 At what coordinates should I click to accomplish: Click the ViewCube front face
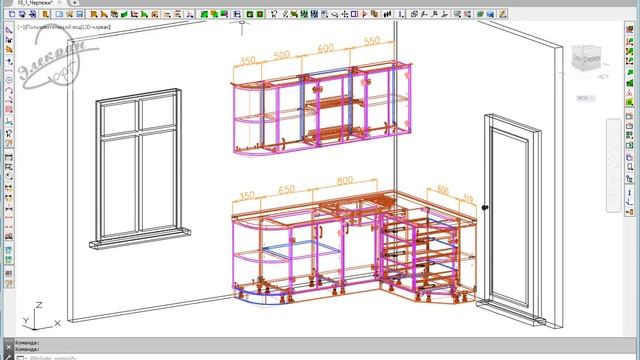click(x=591, y=60)
